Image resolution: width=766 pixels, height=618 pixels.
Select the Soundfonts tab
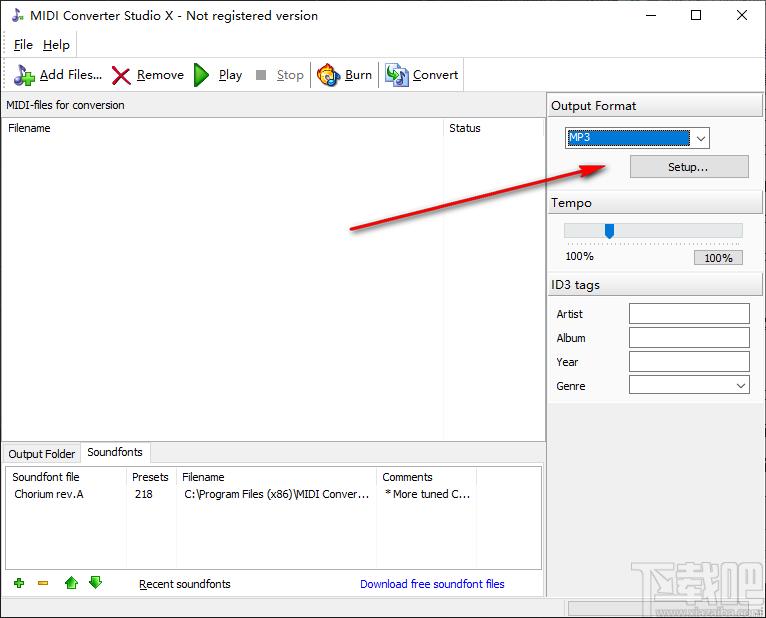tap(115, 452)
